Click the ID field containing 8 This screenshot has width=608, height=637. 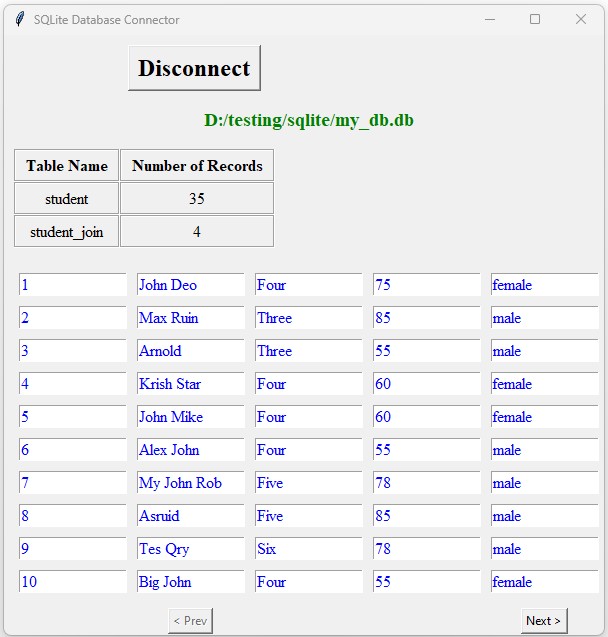coord(73,516)
